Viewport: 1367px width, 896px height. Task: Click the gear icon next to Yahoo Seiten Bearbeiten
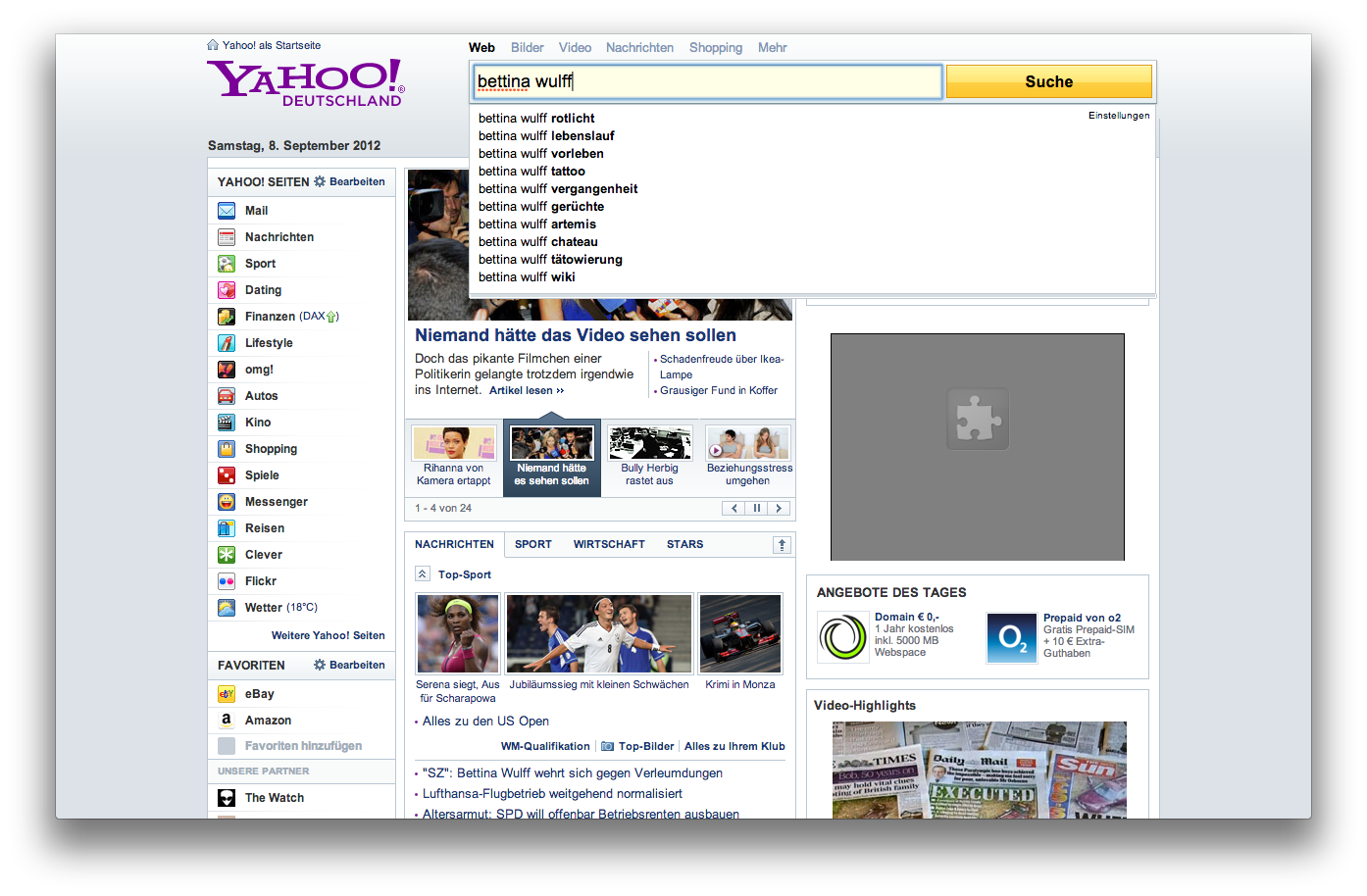coord(320,182)
